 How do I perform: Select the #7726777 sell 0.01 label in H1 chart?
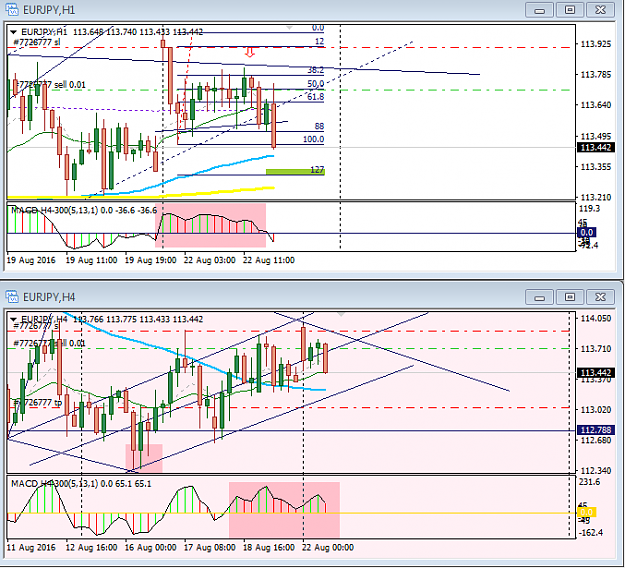[x=49, y=85]
